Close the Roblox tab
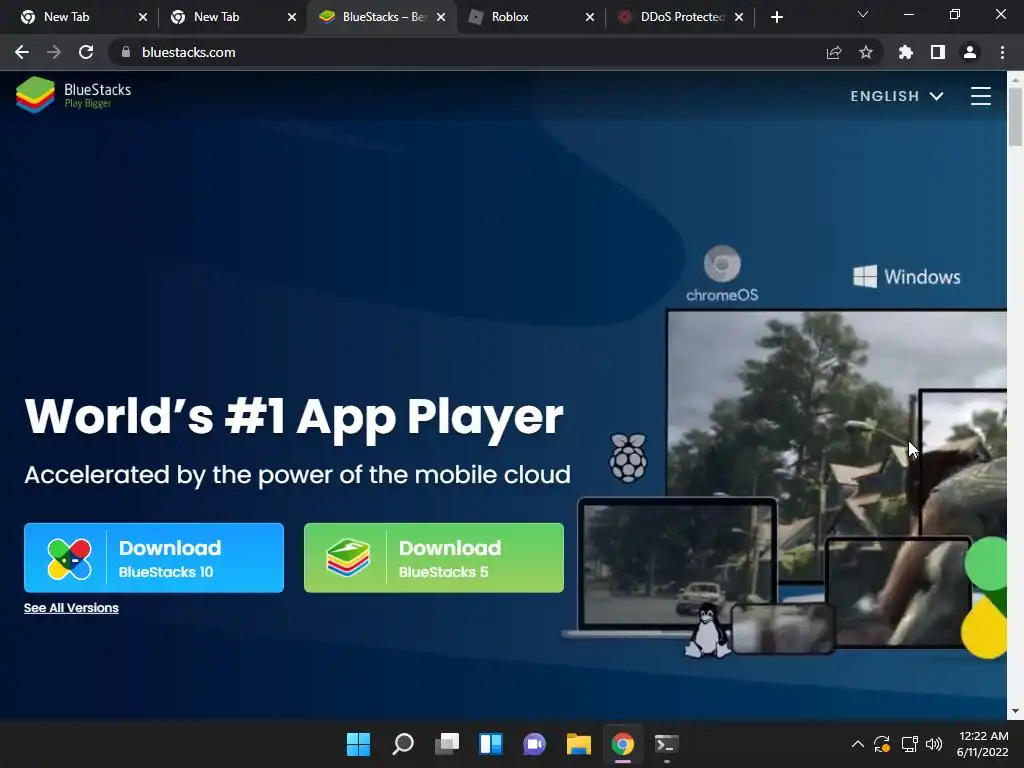This screenshot has width=1024, height=768. pos(590,17)
